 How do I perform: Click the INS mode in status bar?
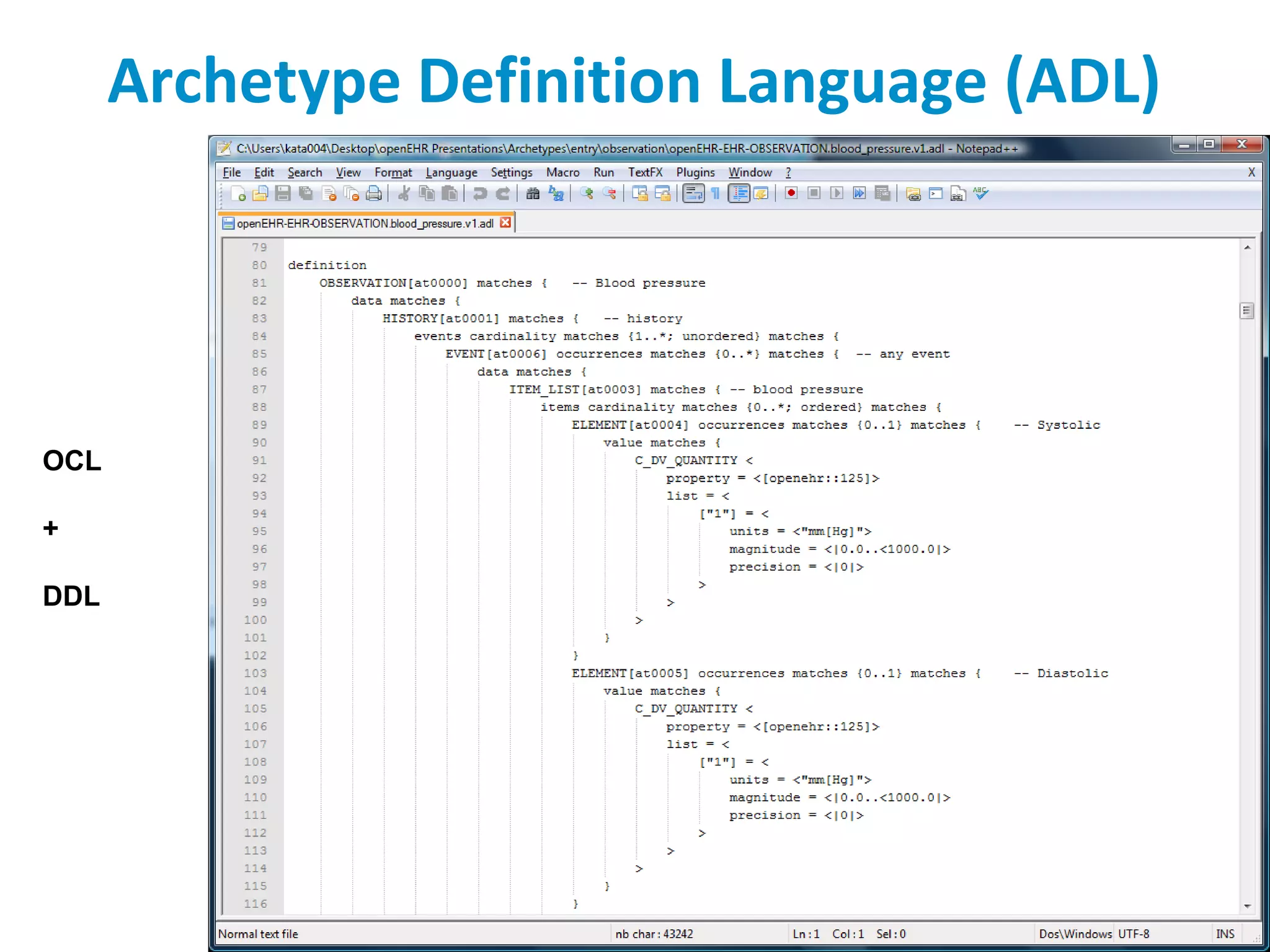point(1225,934)
